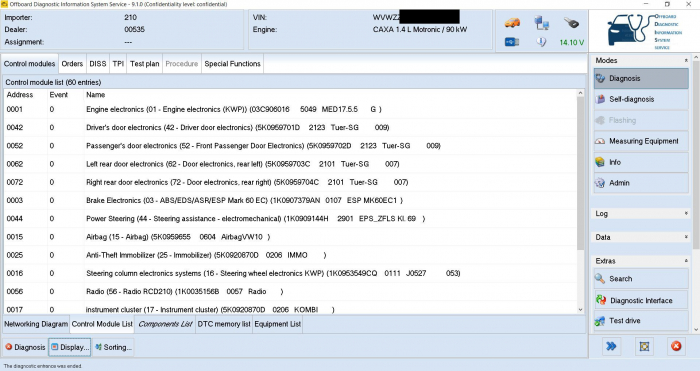Click the blue double-arrow forward button

coord(611,346)
